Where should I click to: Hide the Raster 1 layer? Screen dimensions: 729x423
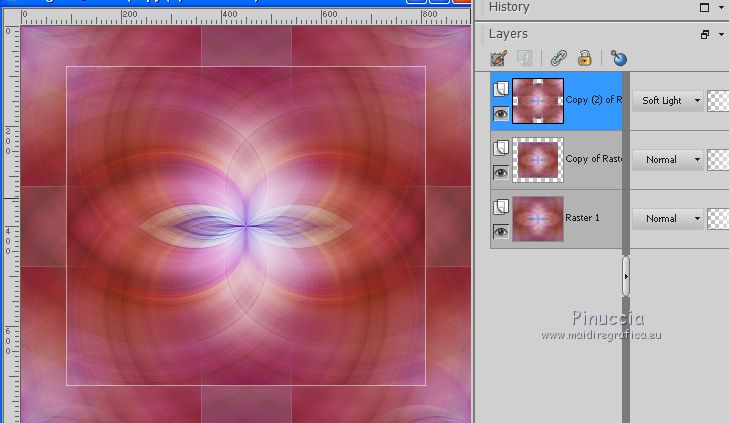(501, 231)
